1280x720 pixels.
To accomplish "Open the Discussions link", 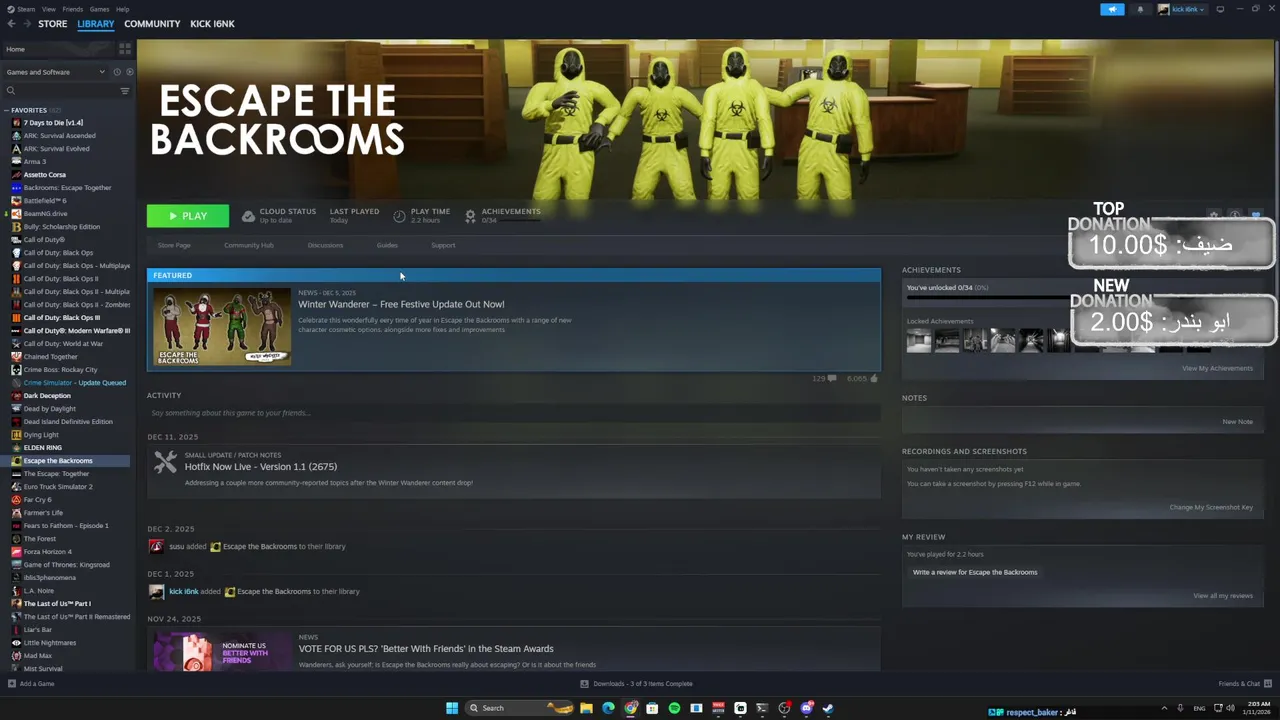I will point(325,245).
